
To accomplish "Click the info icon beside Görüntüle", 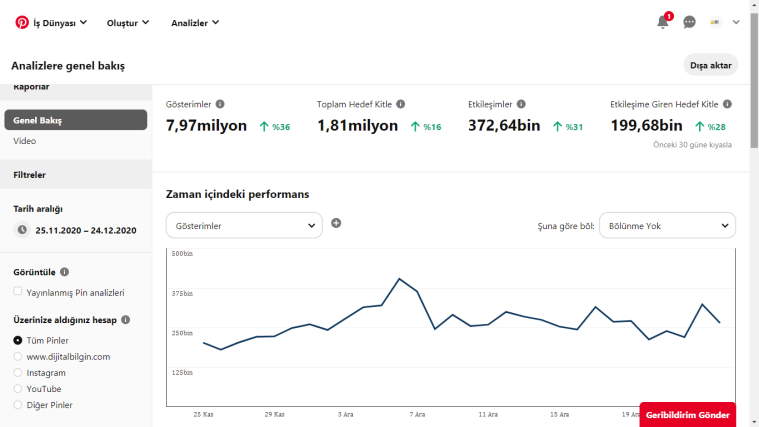I will (65, 271).
